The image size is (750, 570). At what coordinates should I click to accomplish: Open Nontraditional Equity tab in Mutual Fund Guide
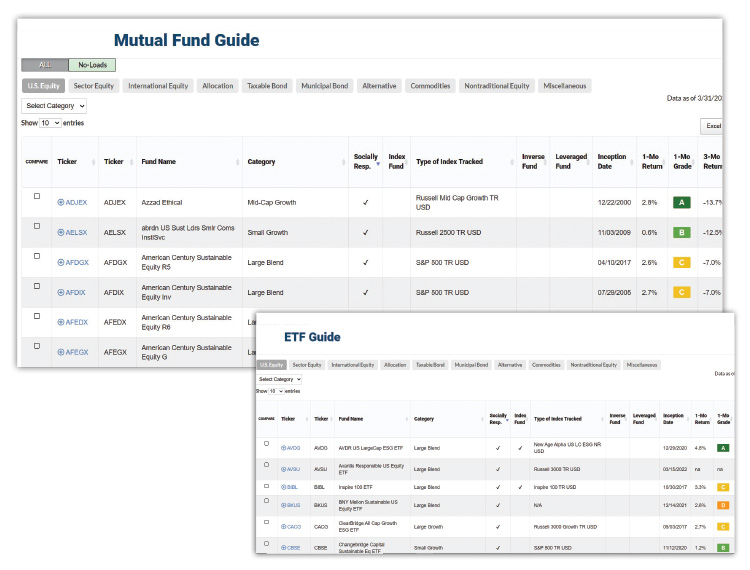pos(497,86)
